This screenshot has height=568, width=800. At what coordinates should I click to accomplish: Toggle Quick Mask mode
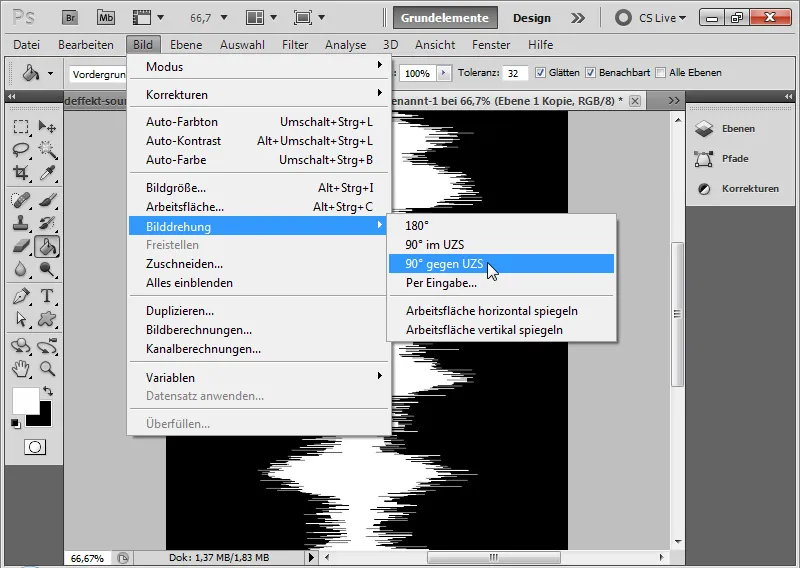tap(35, 447)
